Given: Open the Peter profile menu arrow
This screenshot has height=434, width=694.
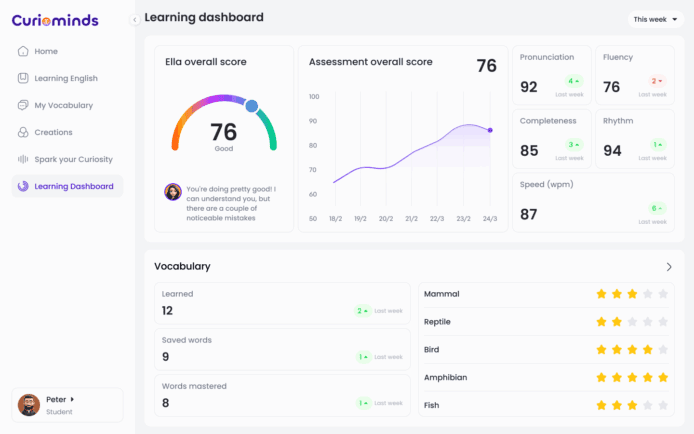Looking at the screenshot, I should point(72,399).
